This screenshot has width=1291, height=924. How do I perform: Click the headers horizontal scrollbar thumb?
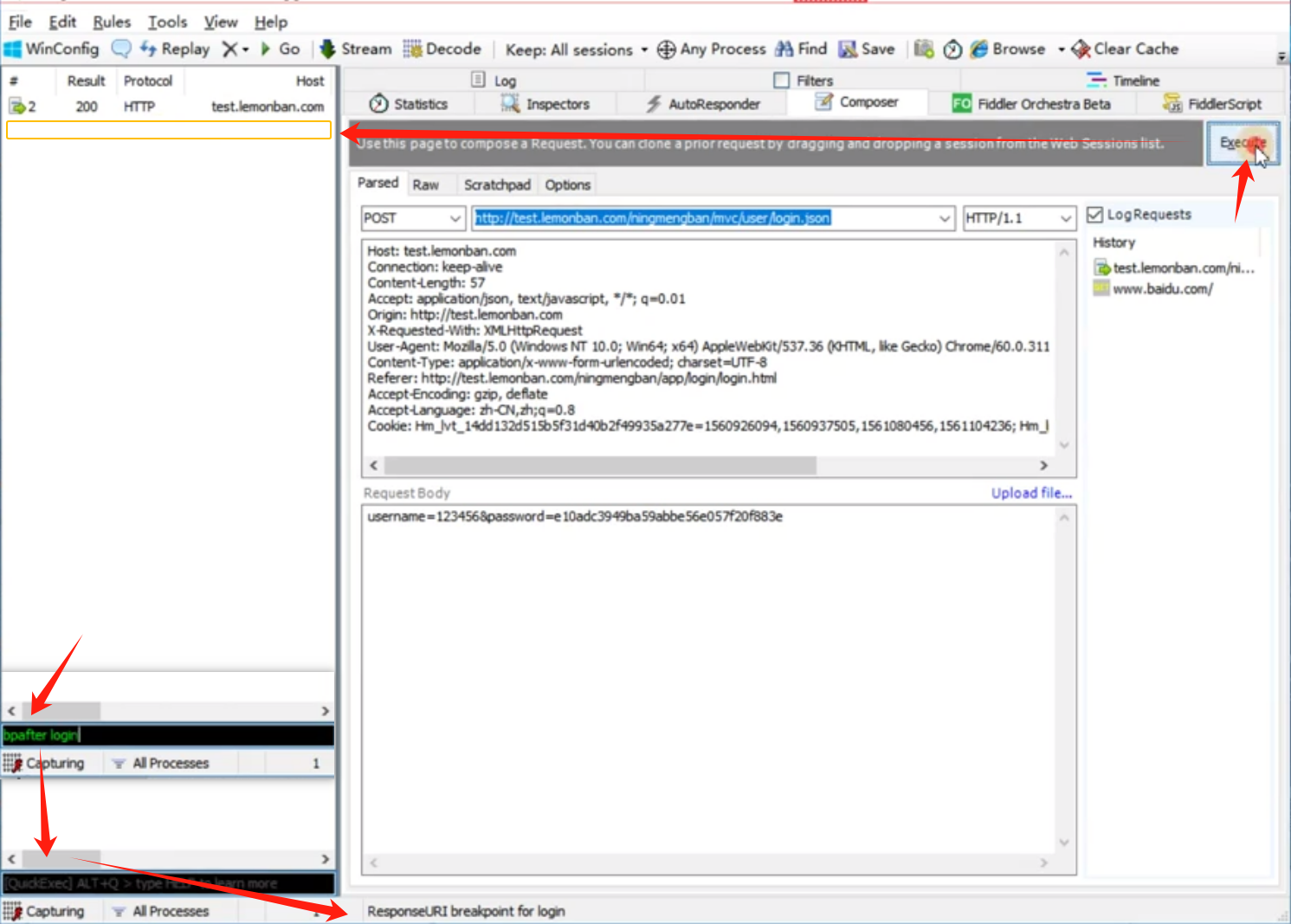pos(600,465)
